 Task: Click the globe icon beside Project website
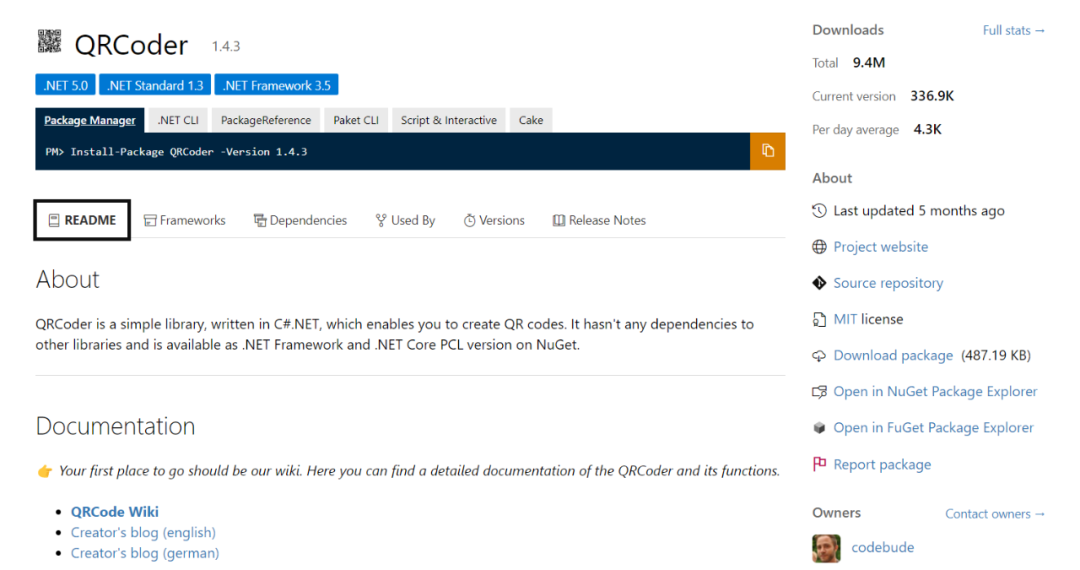pyautogui.click(x=819, y=246)
